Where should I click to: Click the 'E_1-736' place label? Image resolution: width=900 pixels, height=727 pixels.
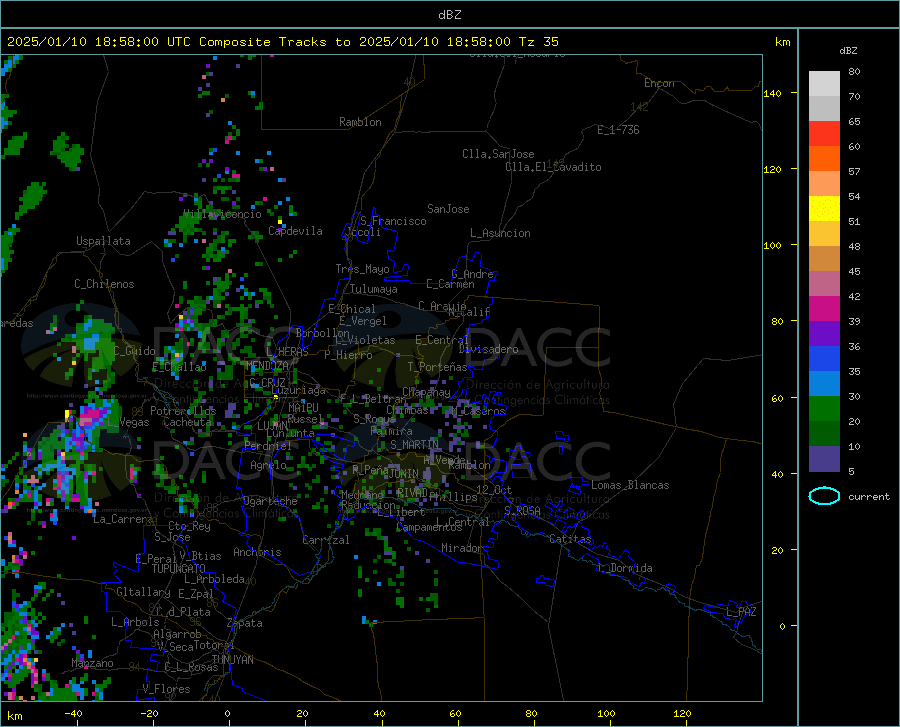tap(618, 130)
